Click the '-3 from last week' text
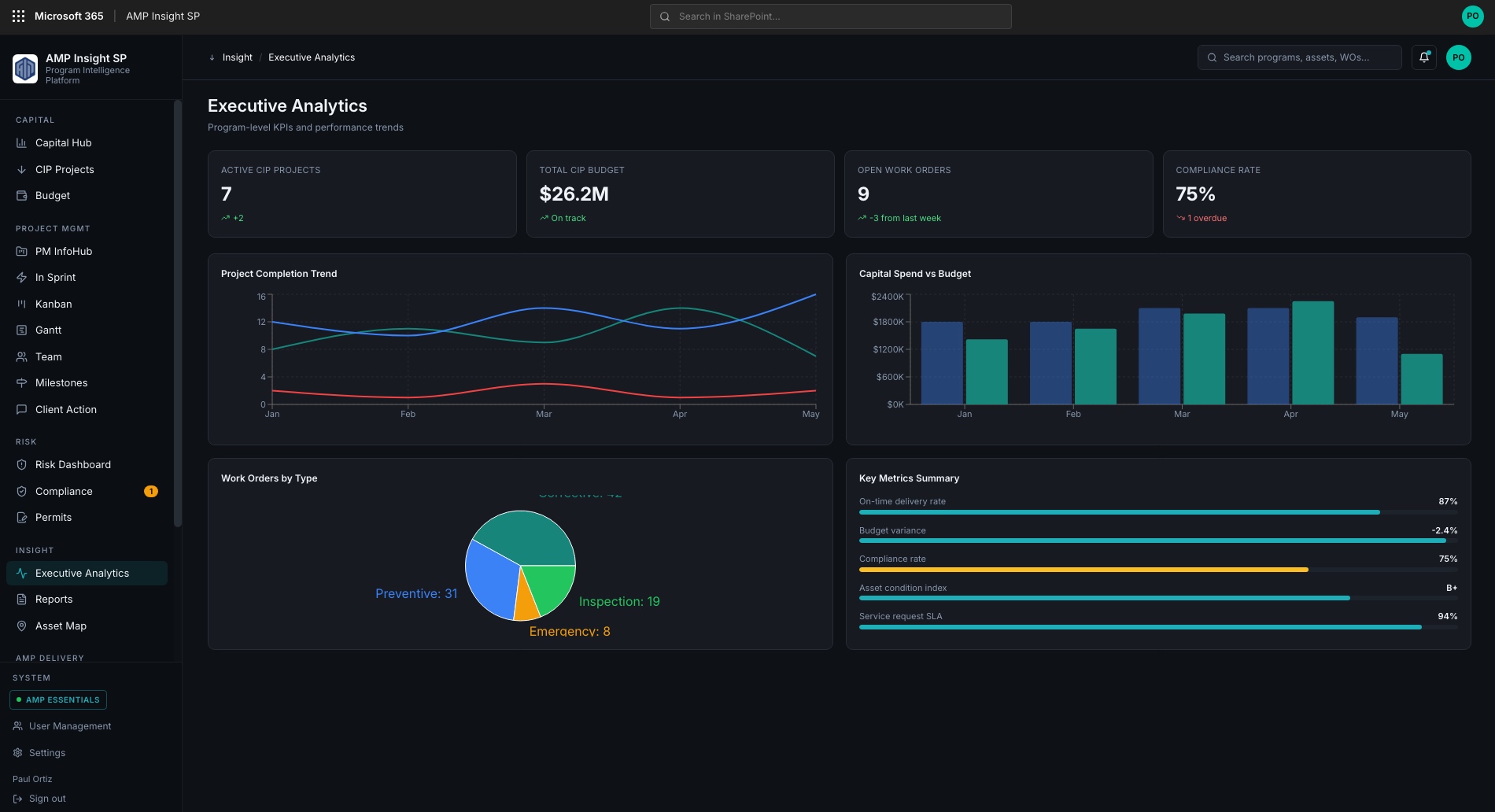1495x812 pixels. tap(905, 218)
